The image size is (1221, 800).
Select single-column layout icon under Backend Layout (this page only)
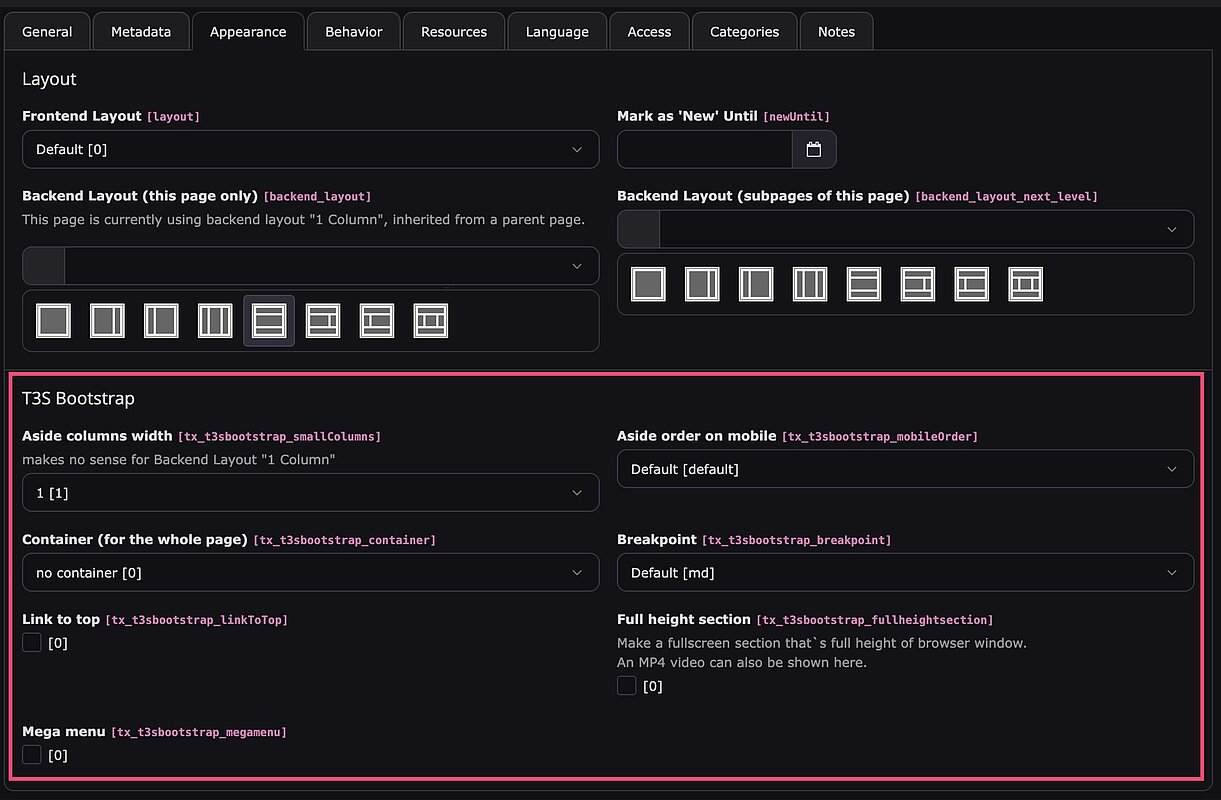click(53, 321)
